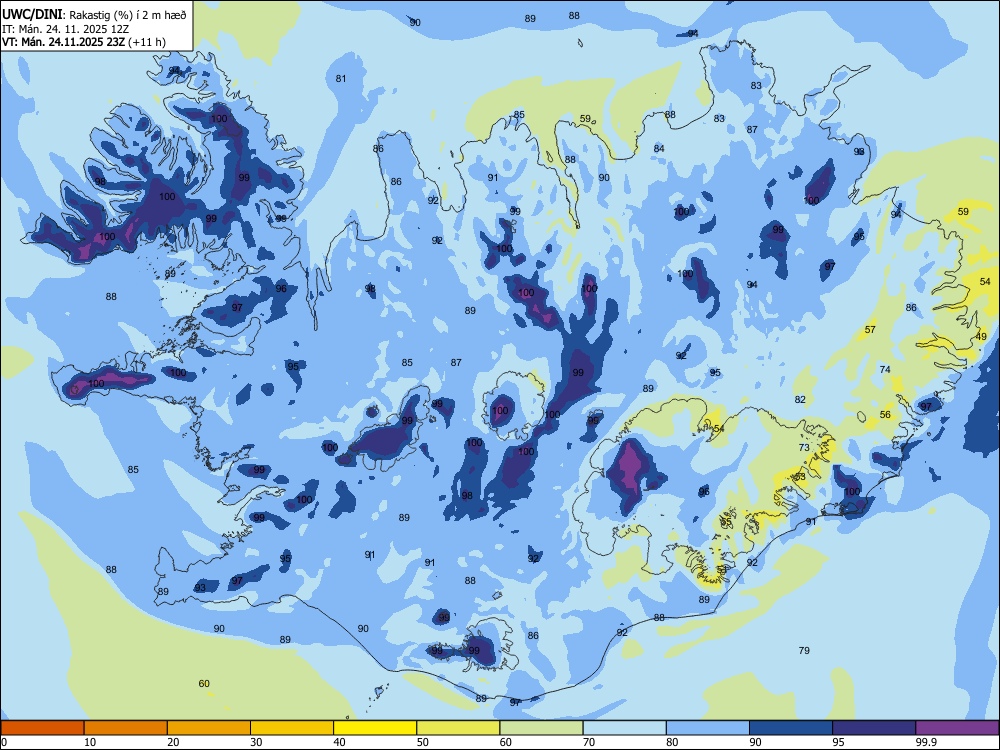Viewport: 1000px width, 750px height.
Task: Click the '40' legend tick label
Action: pyautogui.click(x=339, y=742)
